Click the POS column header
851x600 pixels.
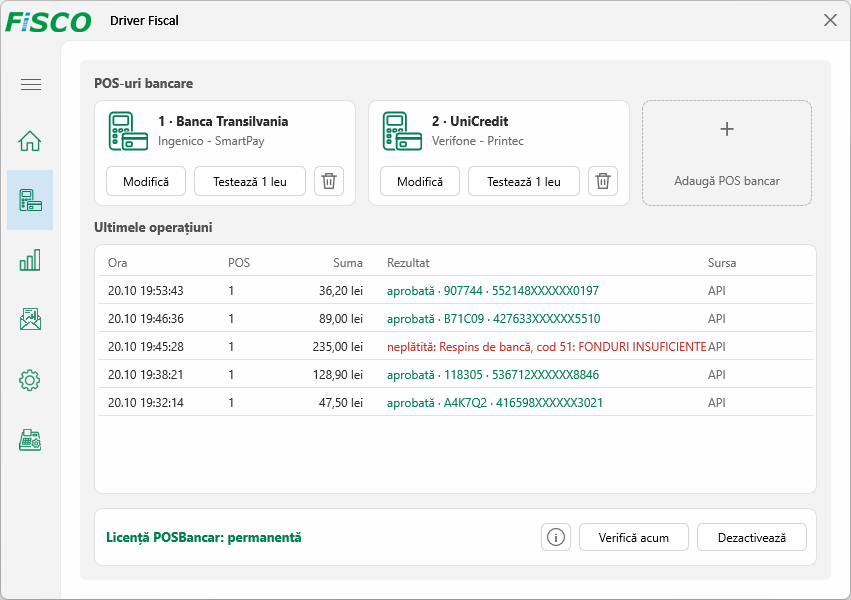239,263
